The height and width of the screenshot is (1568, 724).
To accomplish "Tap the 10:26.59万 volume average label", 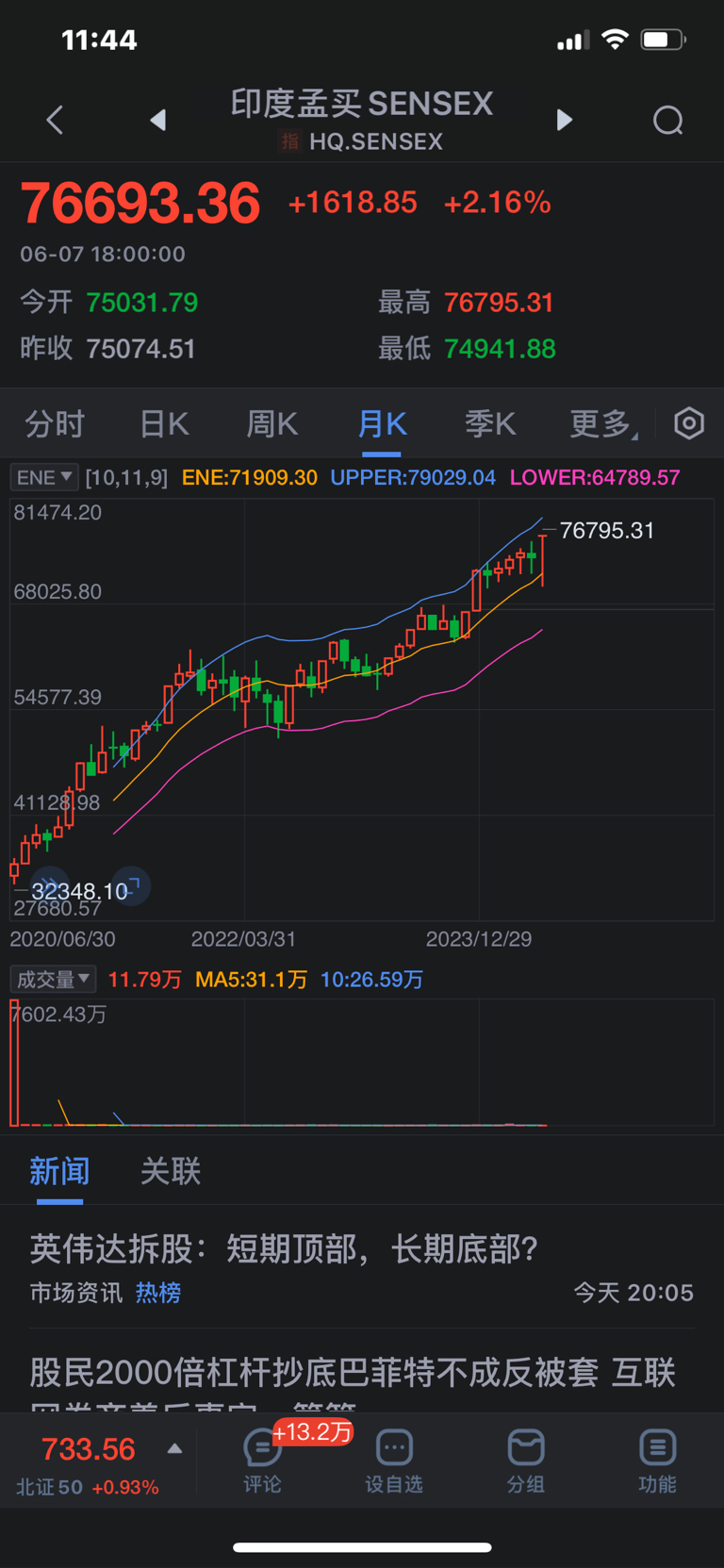I will click(371, 980).
